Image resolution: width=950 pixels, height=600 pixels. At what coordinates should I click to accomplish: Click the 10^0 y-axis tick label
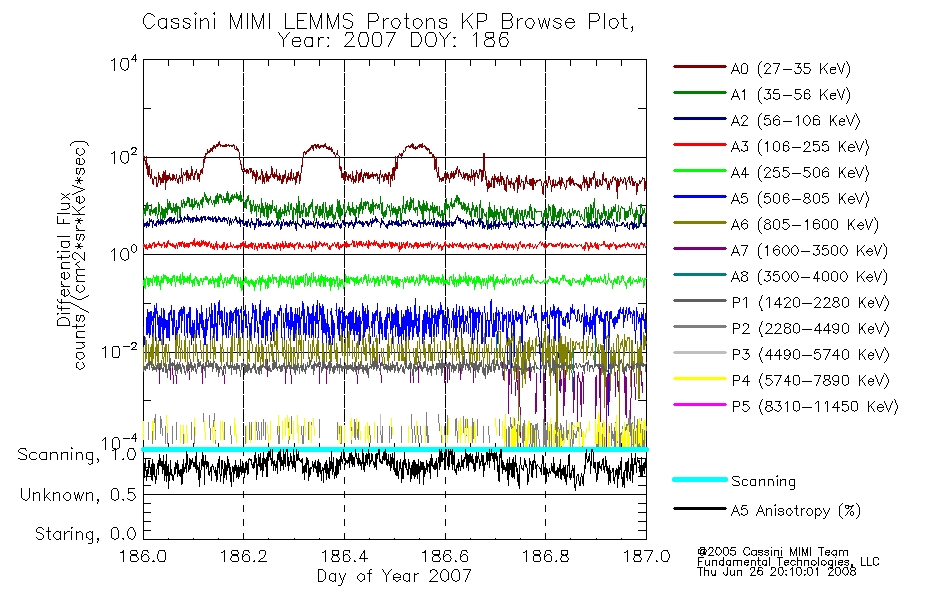(x=124, y=253)
